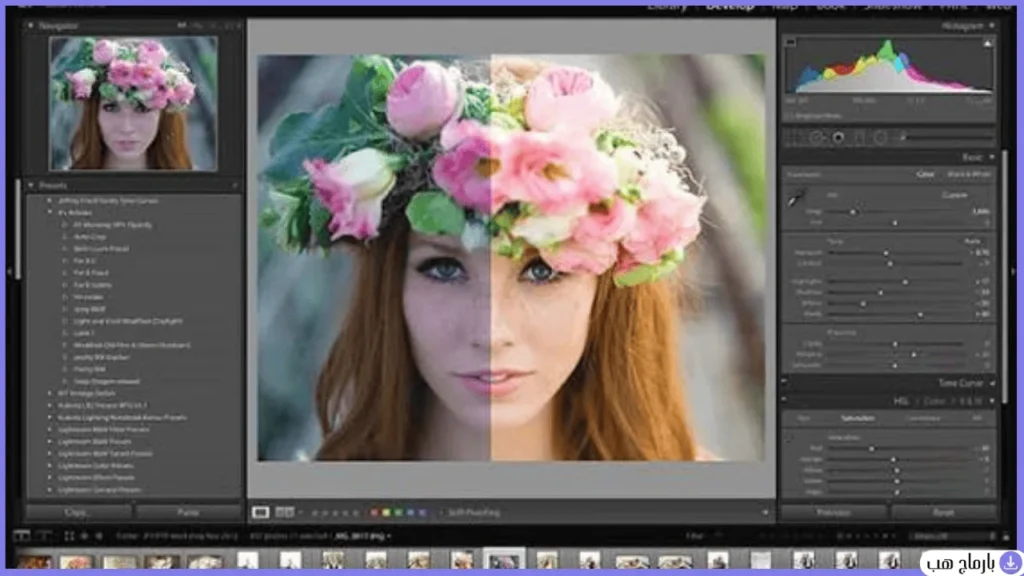
Task: Toggle shadow clipping indicator in histogram
Action: point(790,42)
